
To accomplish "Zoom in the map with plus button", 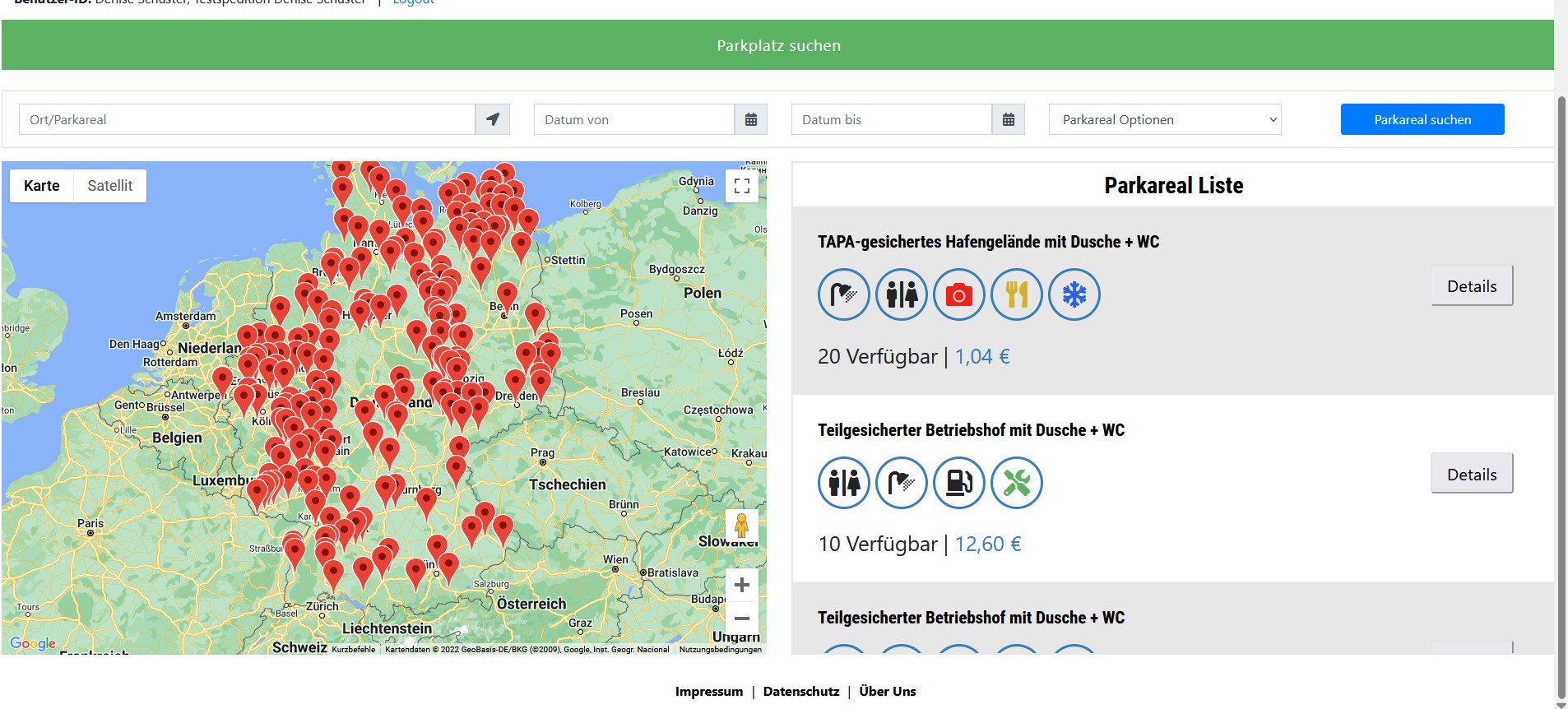I will coord(741,585).
